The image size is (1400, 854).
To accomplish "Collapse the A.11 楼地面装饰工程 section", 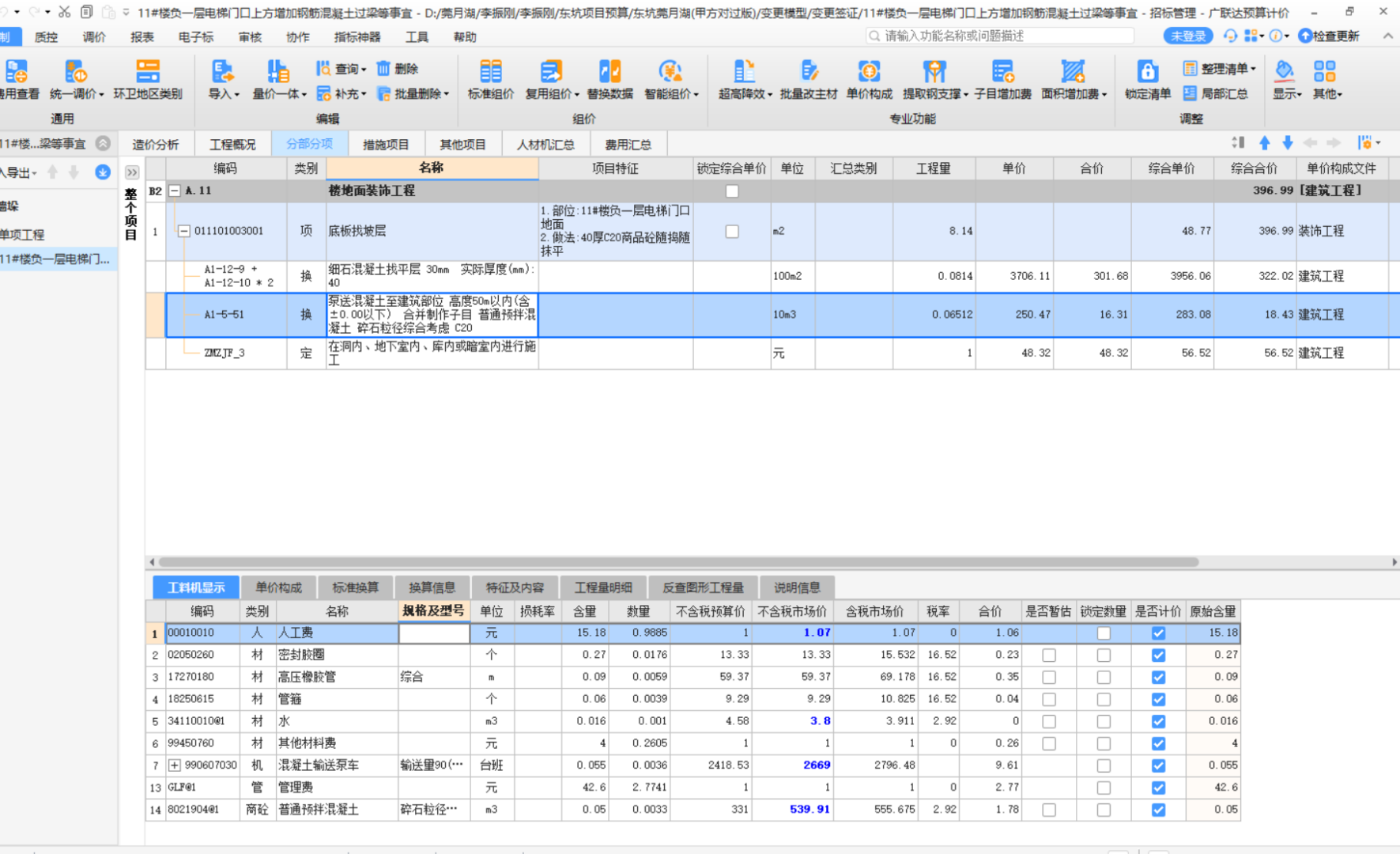I will click(175, 191).
